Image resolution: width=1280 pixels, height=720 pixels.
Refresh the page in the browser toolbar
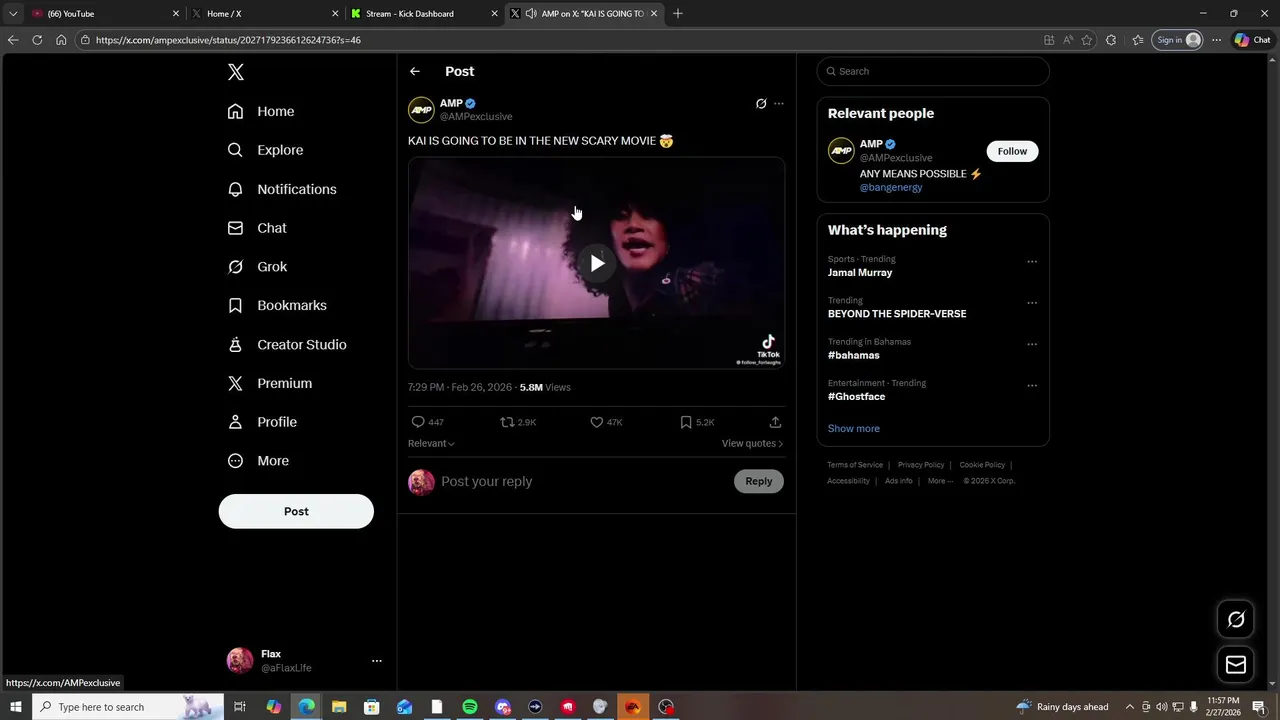coord(37,40)
